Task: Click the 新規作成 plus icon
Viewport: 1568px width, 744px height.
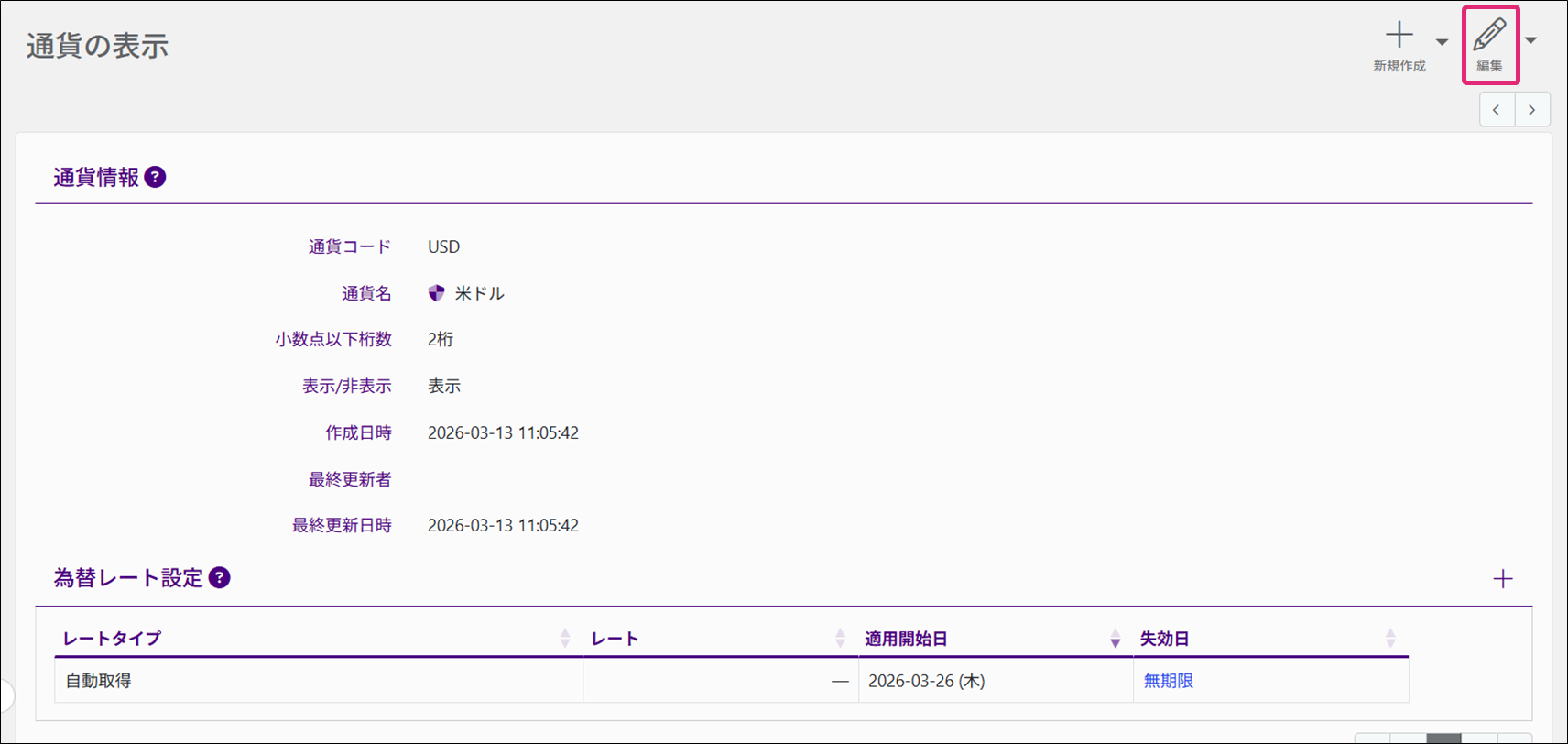Action: pyautogui.click(x=1399, y=37)
